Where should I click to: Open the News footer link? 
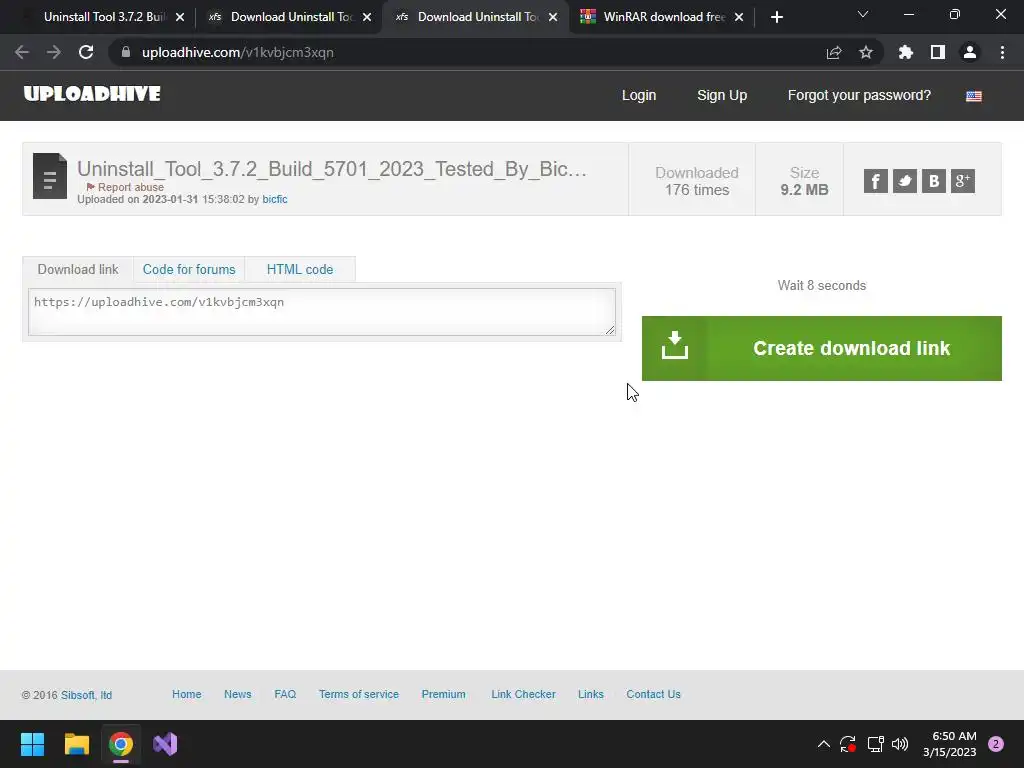click(x=238, y=694)
